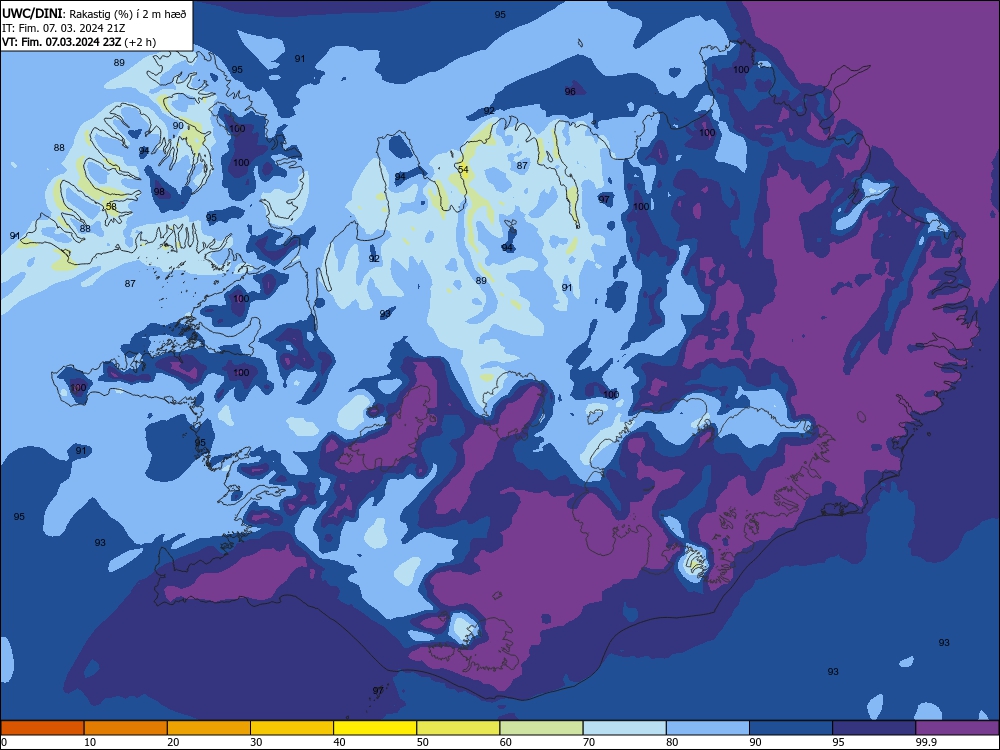The height and width of the screenshot is (750, 1000).
Task: Click the header title 'UWC/DINI: Rakastig (%) í 2 m hæð'
Action: point(94,13)
